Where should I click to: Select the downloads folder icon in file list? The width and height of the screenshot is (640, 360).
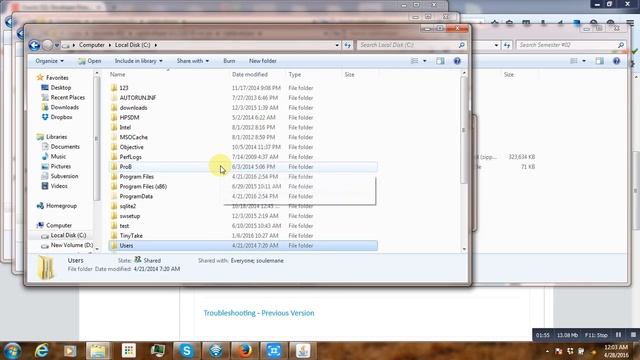114,108
